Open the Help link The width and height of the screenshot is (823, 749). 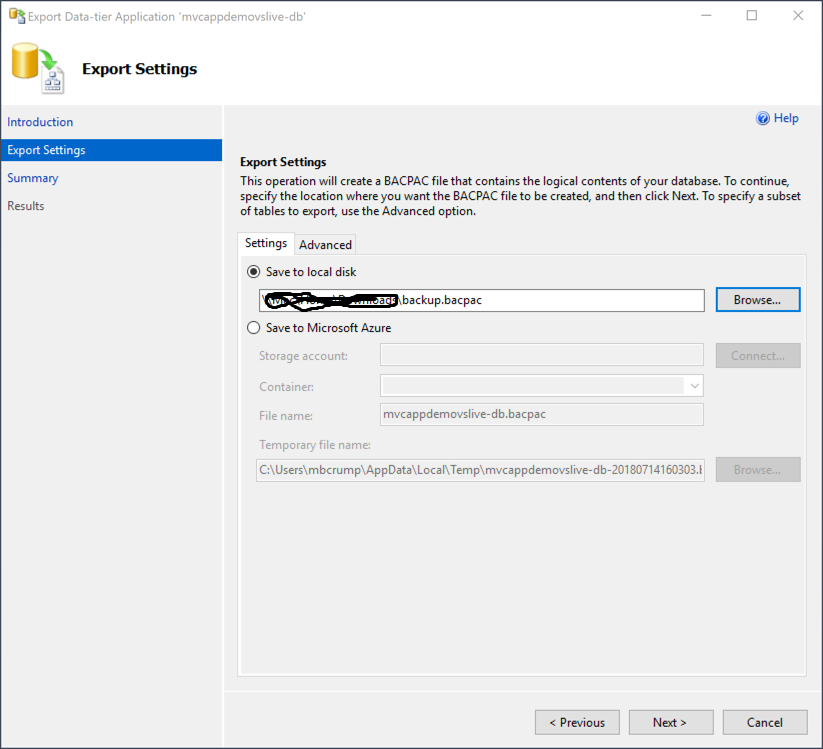[784, 118]
